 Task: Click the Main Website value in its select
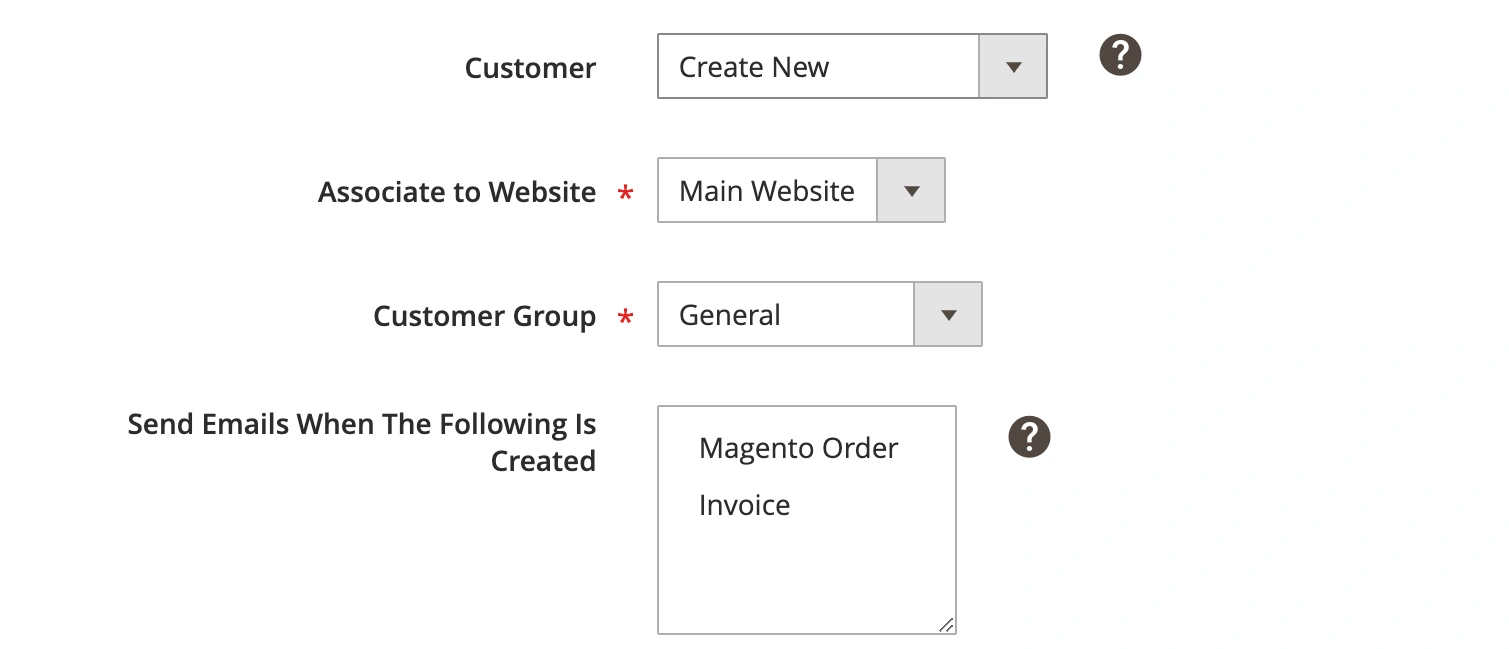point(766,190)
